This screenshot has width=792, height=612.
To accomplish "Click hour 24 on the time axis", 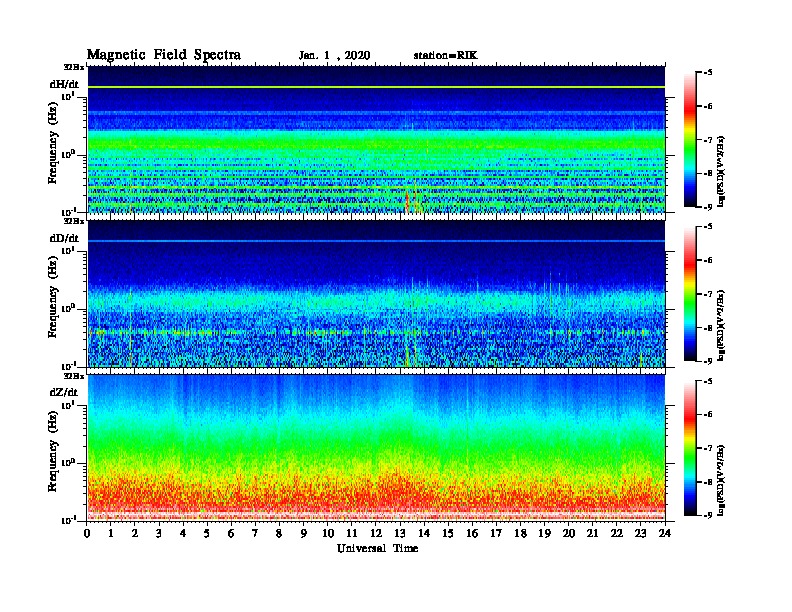I will 665,533.
